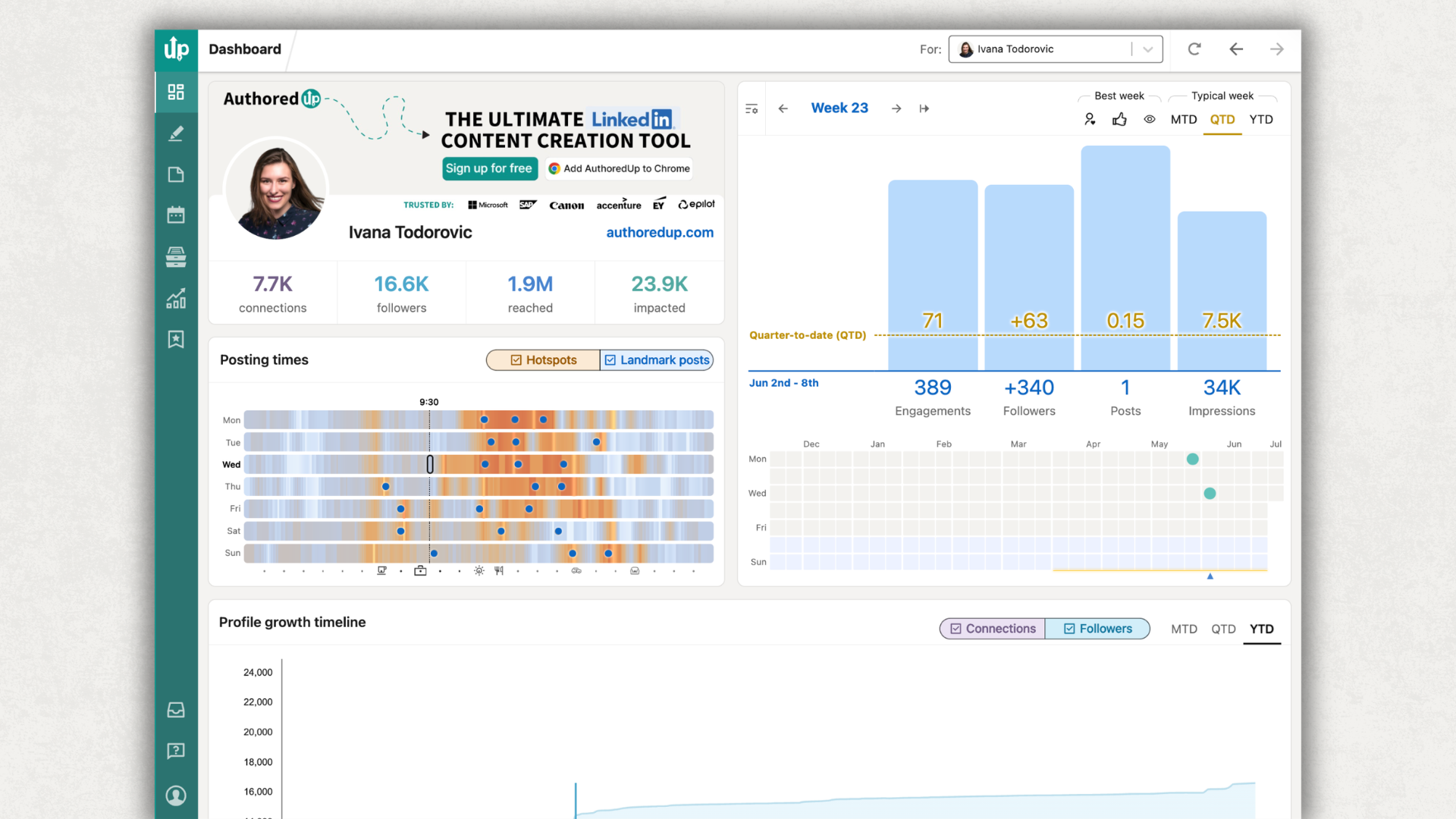The image size is (1456, 819).
Task: Go forward using the header right arrow
Action: click(x=1277, y=49)
